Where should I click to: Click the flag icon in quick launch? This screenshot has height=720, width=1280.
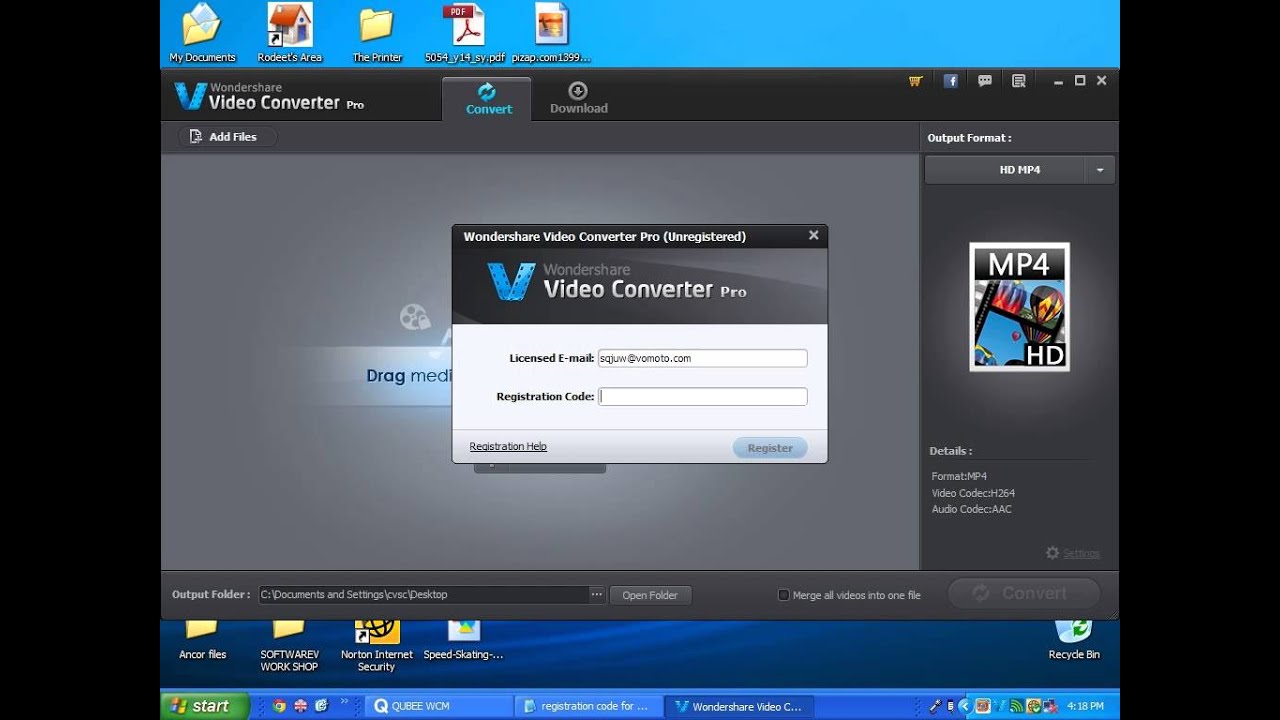[300, 705]
